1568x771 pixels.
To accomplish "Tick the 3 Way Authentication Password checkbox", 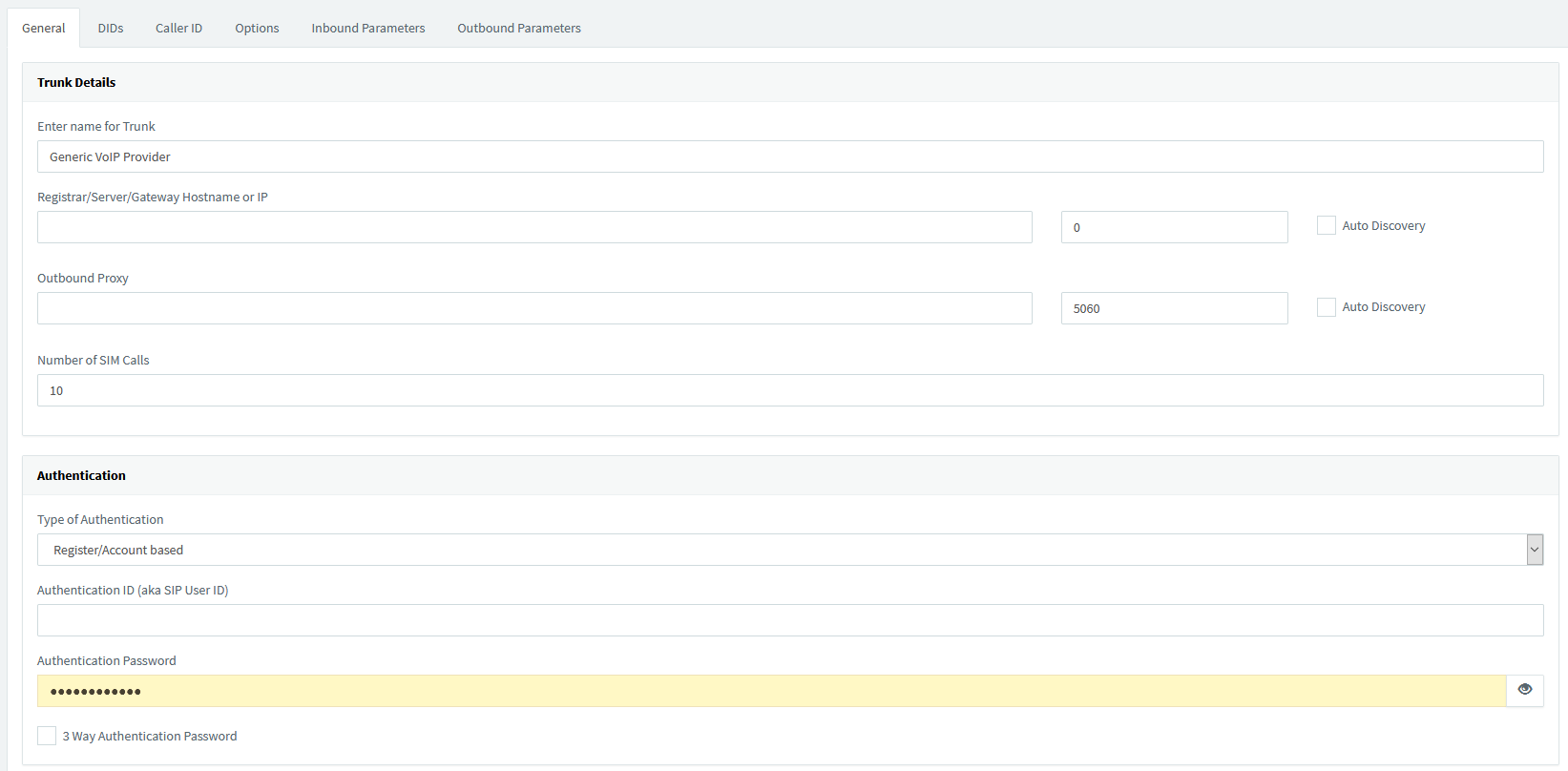I will tap(47, 736).
